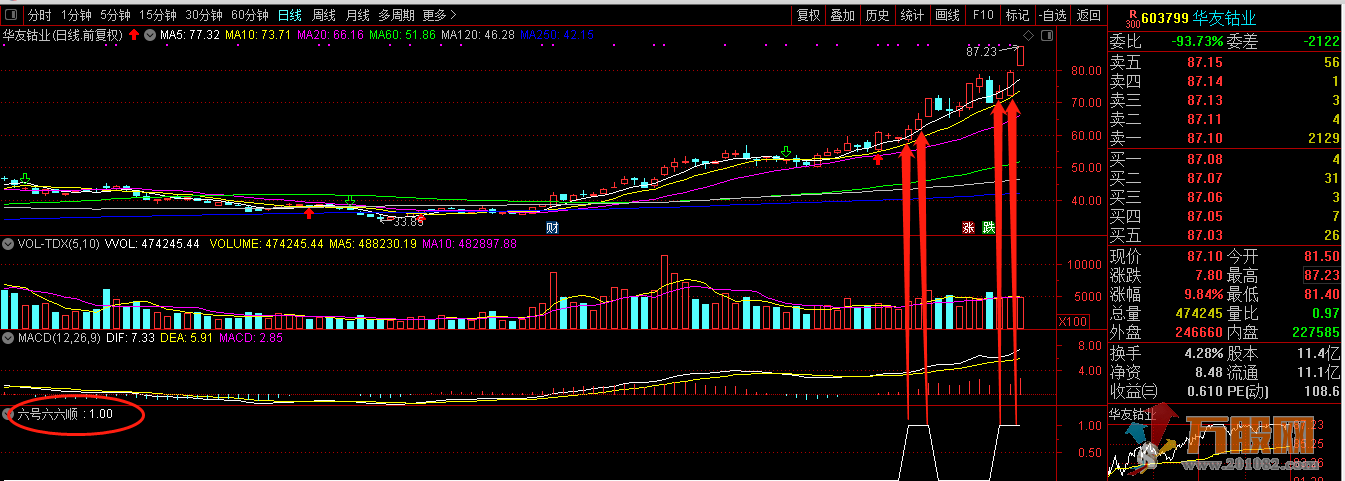Click the PE(动) value 108.6
Screen dimensions: 1345x481
[x=1320, y=392]
